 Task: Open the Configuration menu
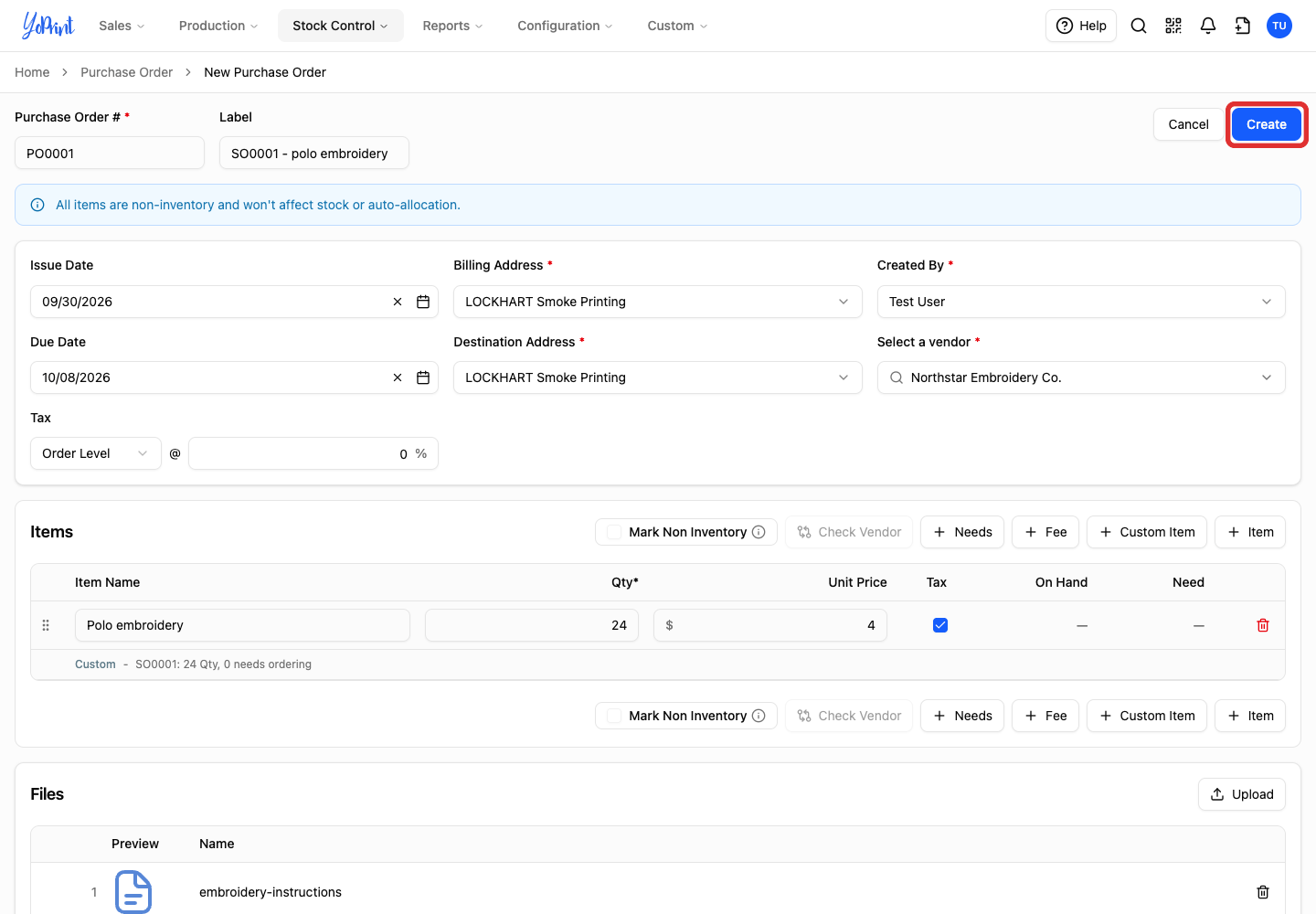(565, 26)
